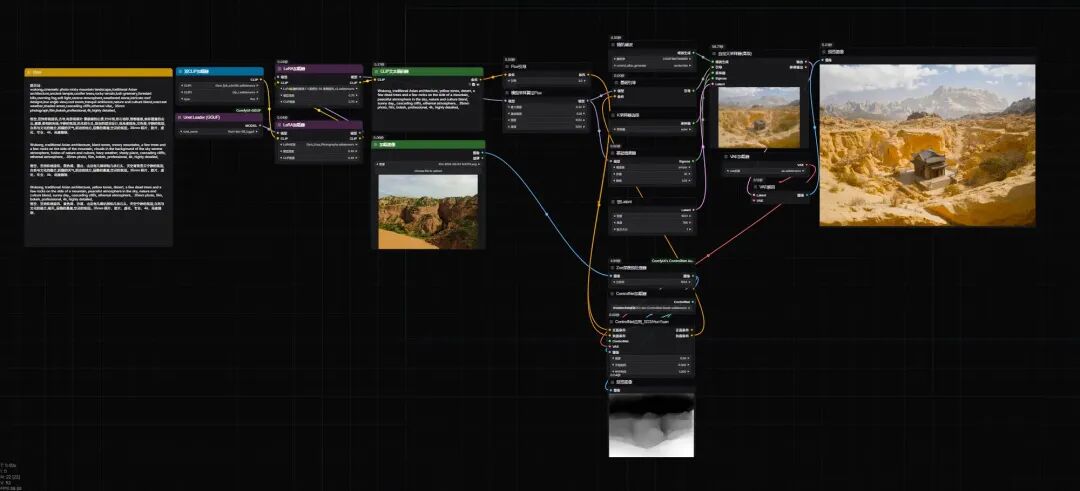The image size is (1080, 491).
Task: Open the sampler_name dropdown in KSampler Select
Action: pyautogui.click(x=652, y=129)
